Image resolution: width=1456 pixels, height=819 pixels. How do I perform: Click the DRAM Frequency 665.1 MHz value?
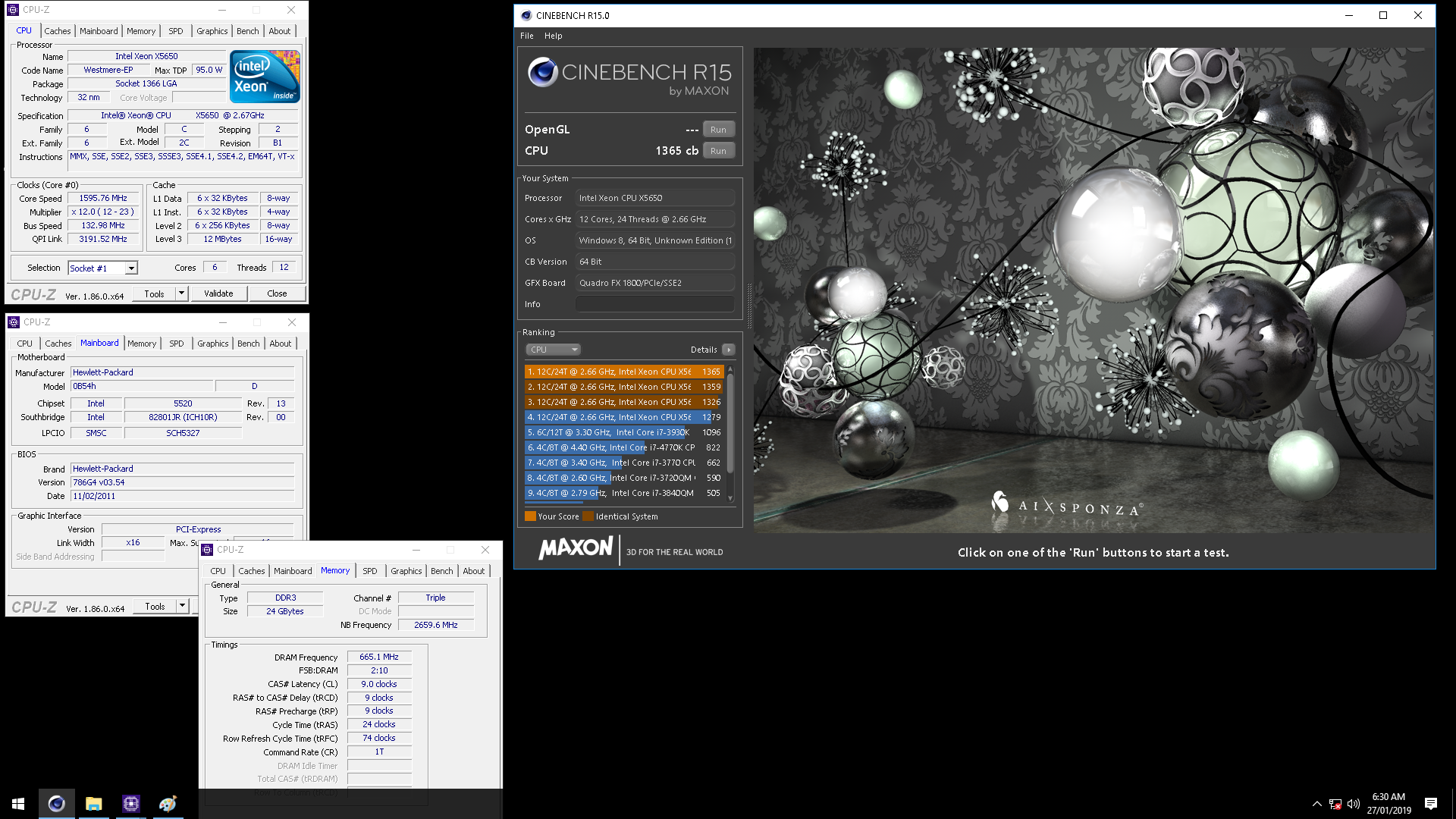coord(379,657)
